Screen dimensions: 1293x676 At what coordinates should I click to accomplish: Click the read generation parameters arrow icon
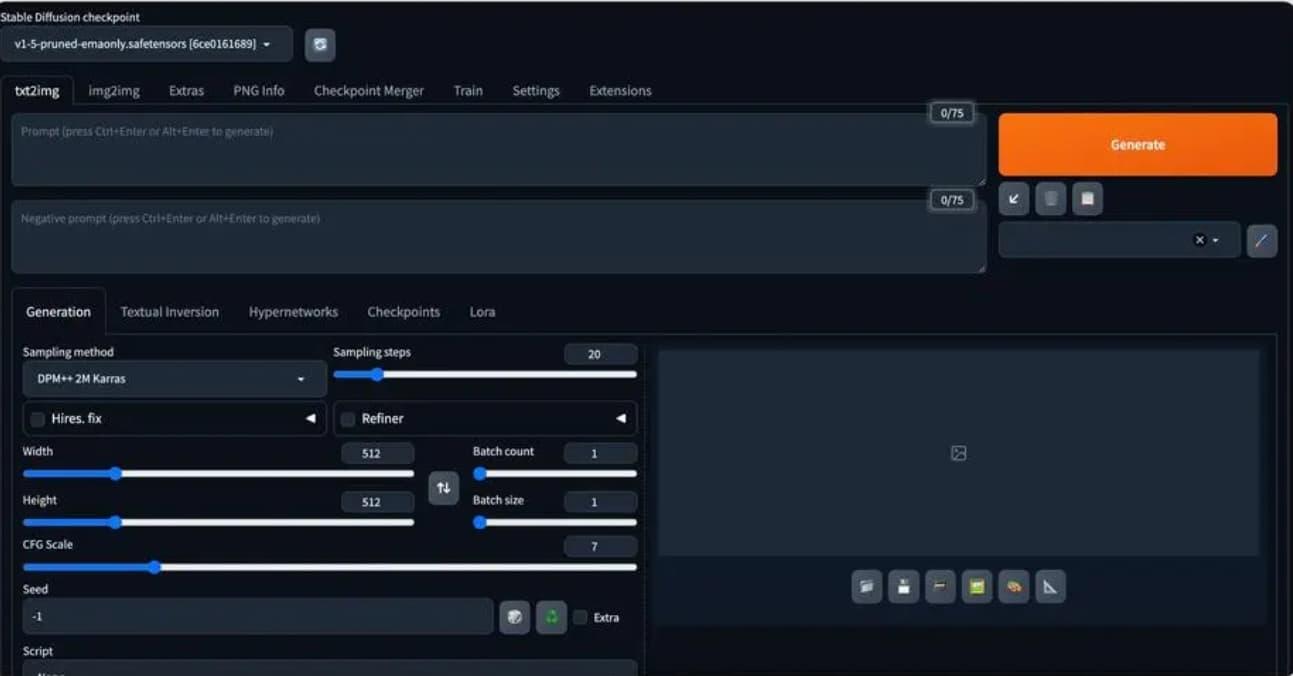click(x=1013, y=199)
